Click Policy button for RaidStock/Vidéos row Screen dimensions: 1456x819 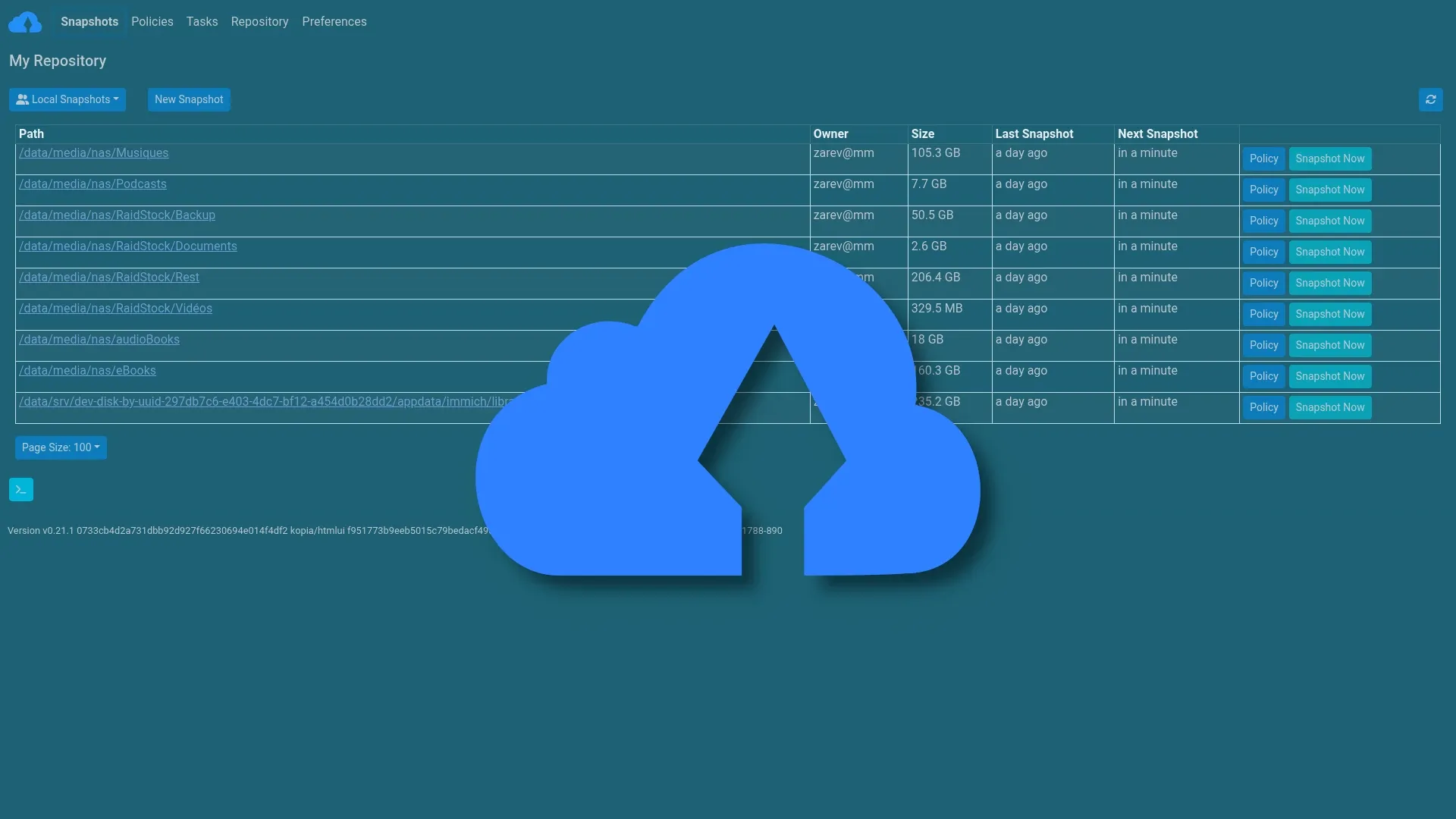1263,314
